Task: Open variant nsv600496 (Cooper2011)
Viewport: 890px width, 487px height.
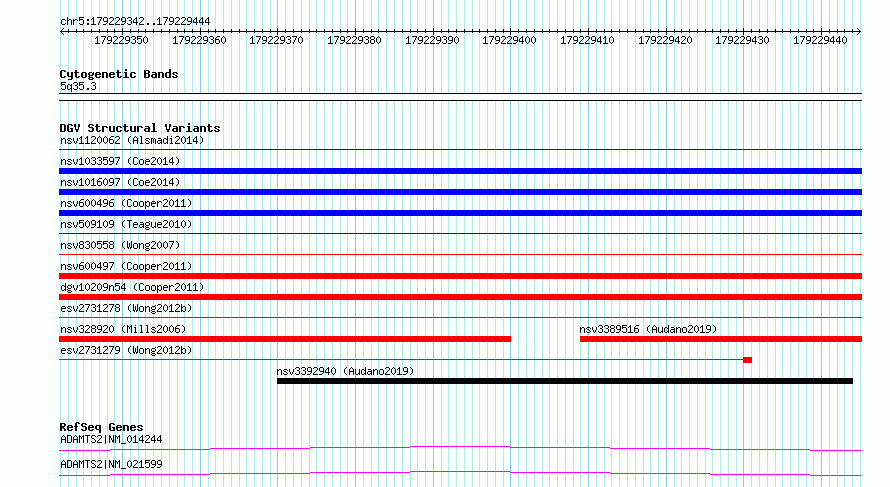Action: point(126,203)
